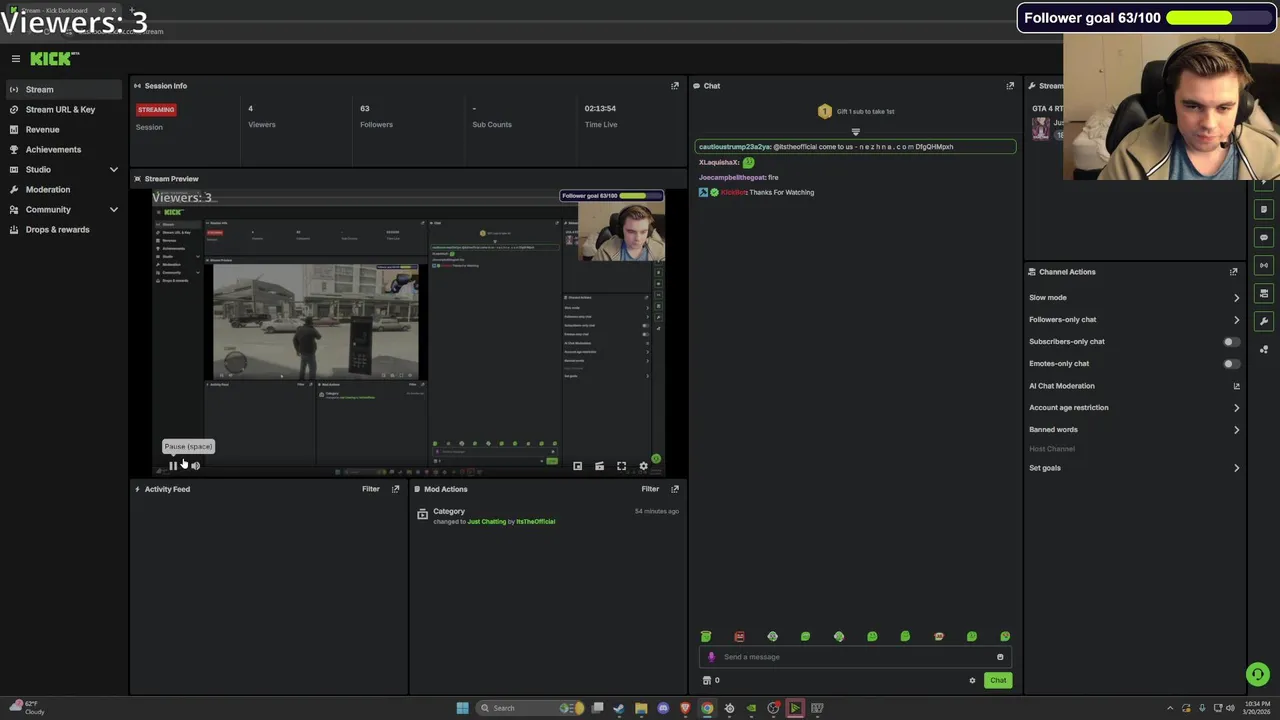Click the Send a message field
Screen dimensions: 1280x720
click(855, 657)
